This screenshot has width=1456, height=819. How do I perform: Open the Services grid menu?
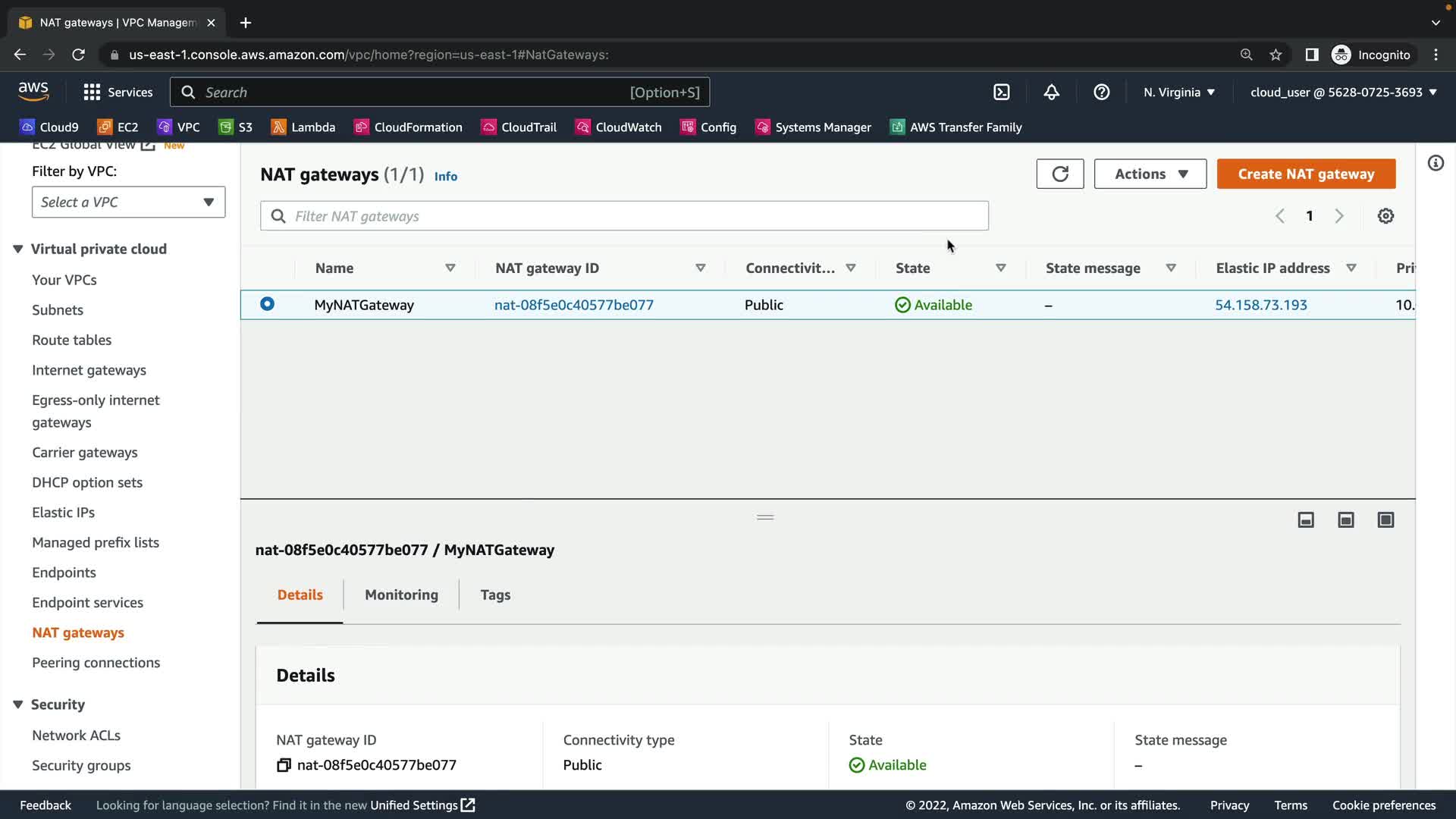[x=92, y=92]
